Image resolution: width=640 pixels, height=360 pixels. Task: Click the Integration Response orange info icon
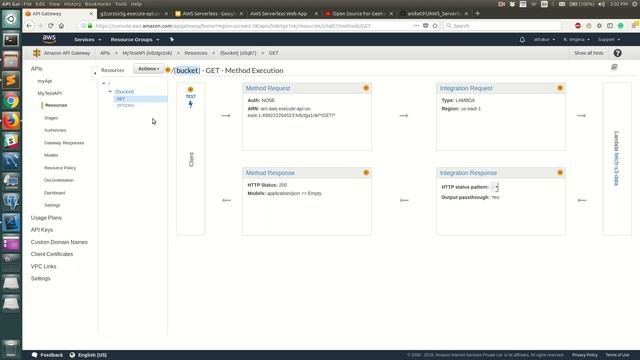coord(560,173)
